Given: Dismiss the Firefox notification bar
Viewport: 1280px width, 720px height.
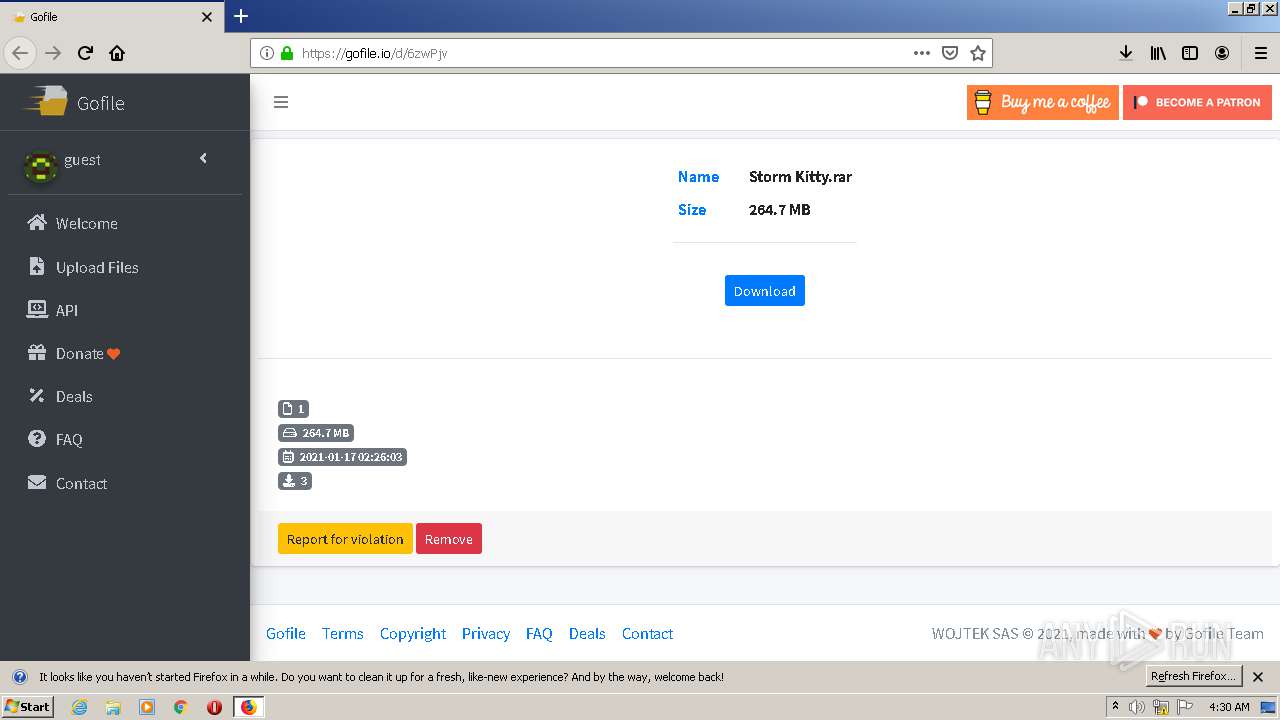Looking at the screenshot, I should 1259,677.
